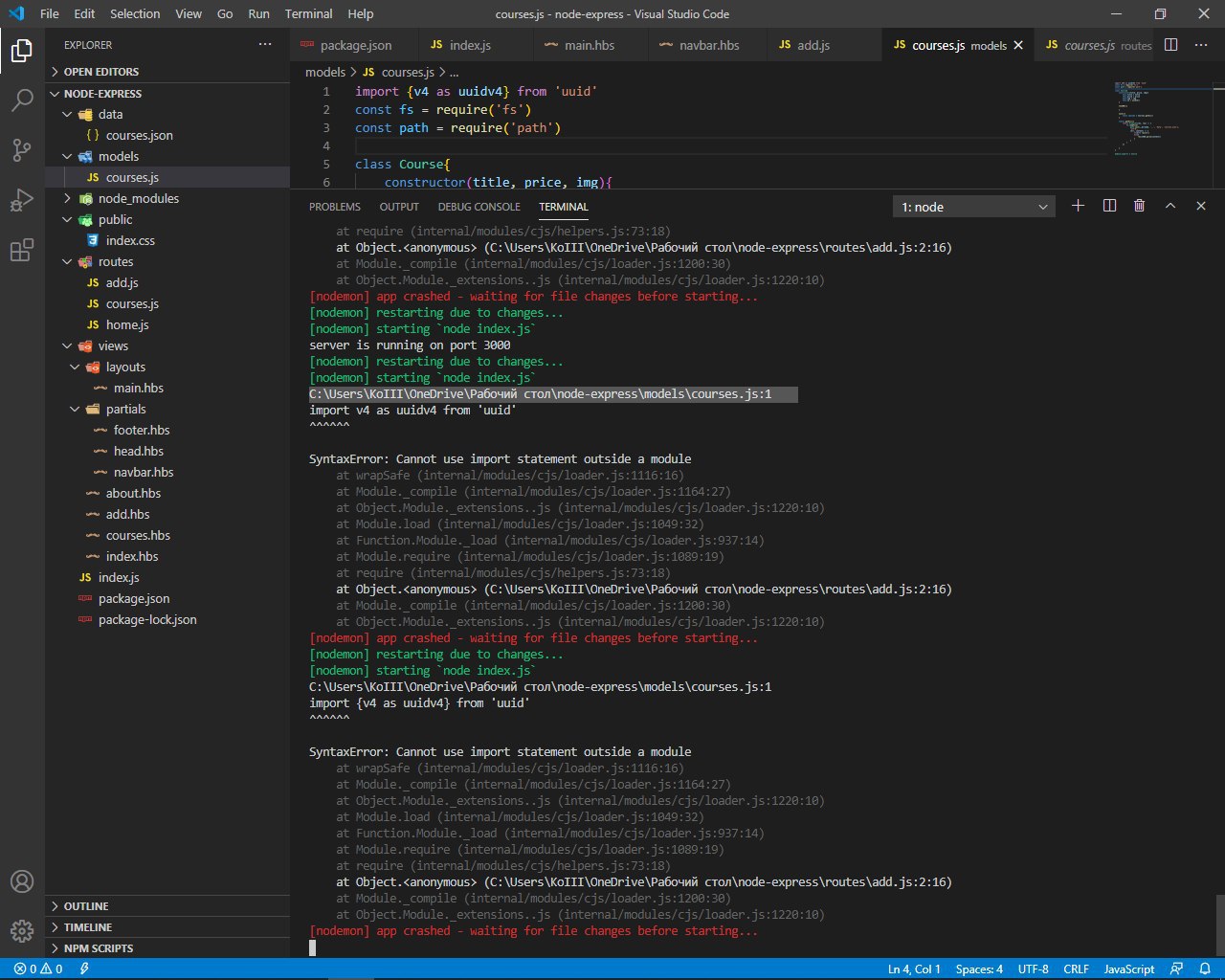Open the Explorer view in activity bar
The width and height of the screenshot is (1225, 980).
pyautogui.click(x=22, y=51)
